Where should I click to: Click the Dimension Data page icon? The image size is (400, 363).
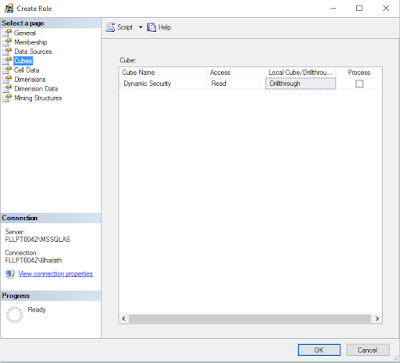(7, 89)
